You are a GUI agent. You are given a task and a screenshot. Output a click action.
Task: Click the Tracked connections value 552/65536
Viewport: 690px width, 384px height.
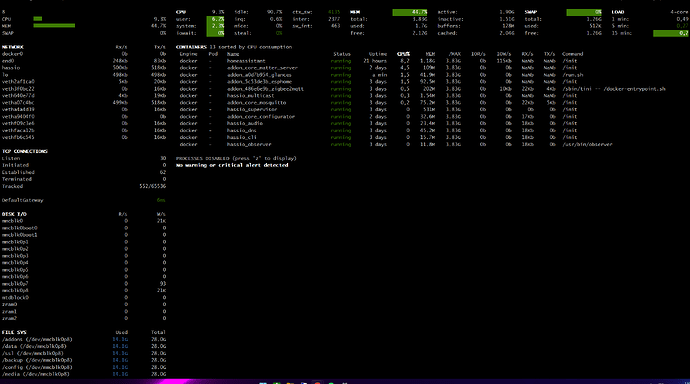[153, 187]
